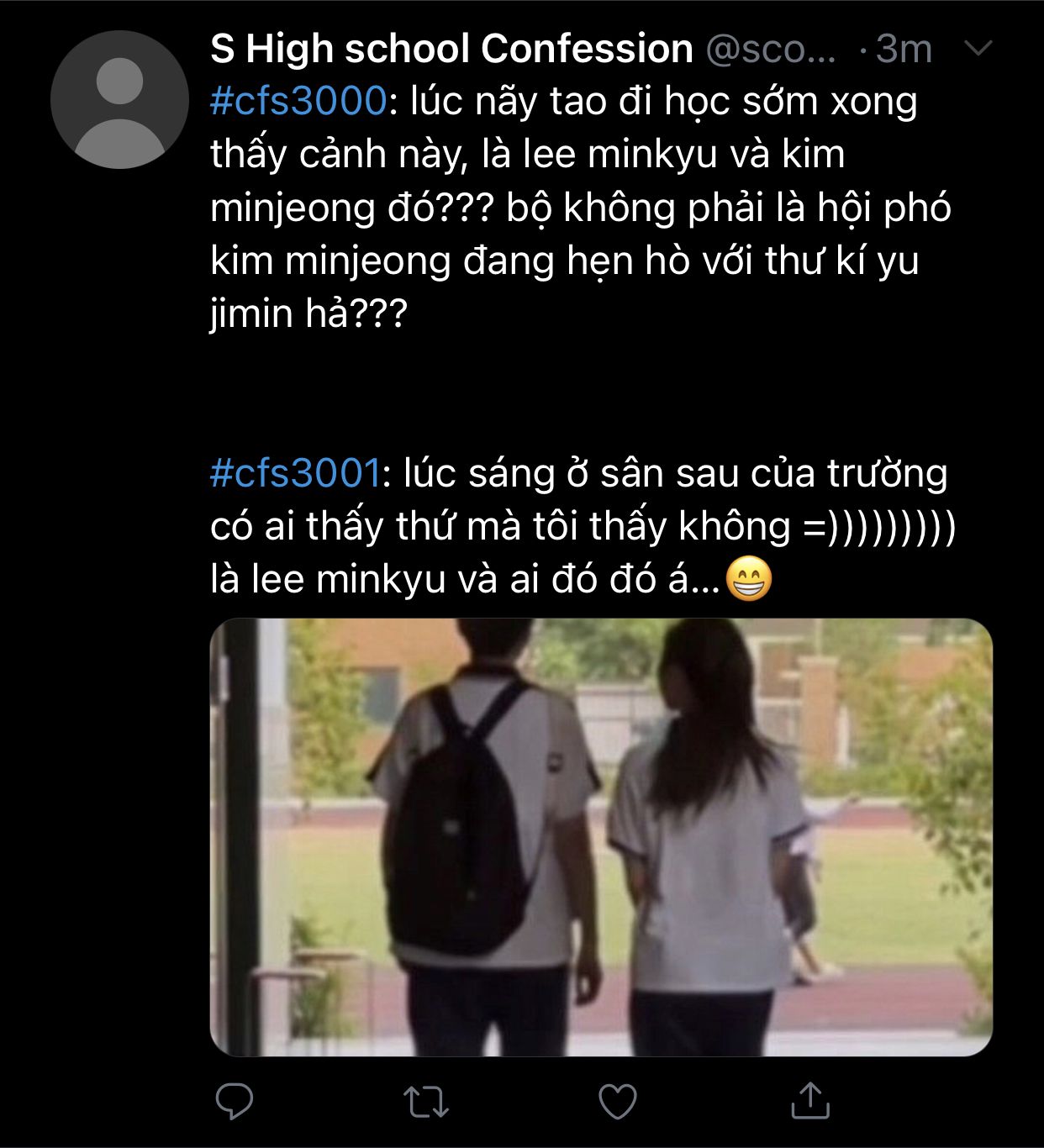Tap the @sco... account handle

pos(771,50)
